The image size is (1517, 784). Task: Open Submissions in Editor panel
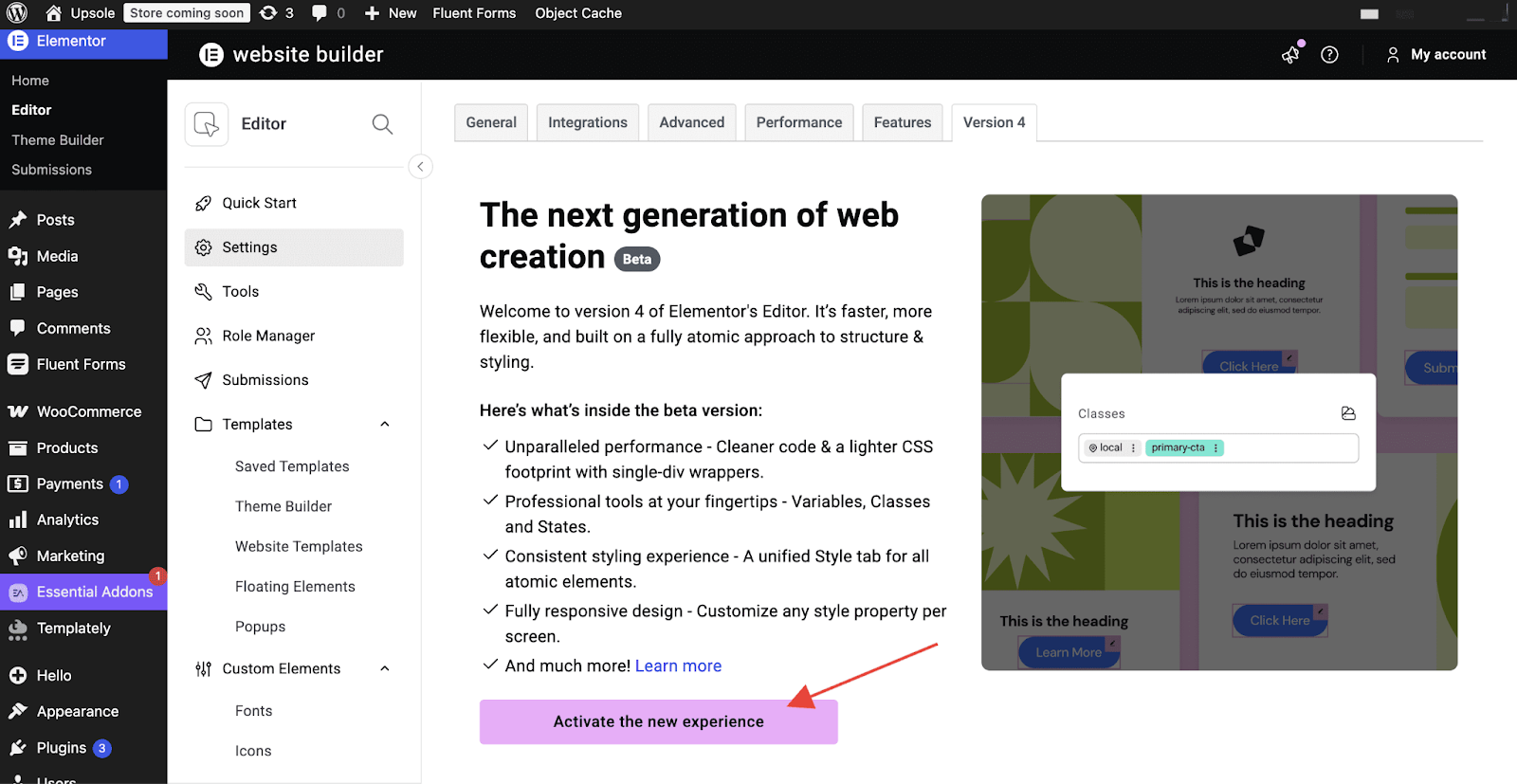click(x=265, y=380)
